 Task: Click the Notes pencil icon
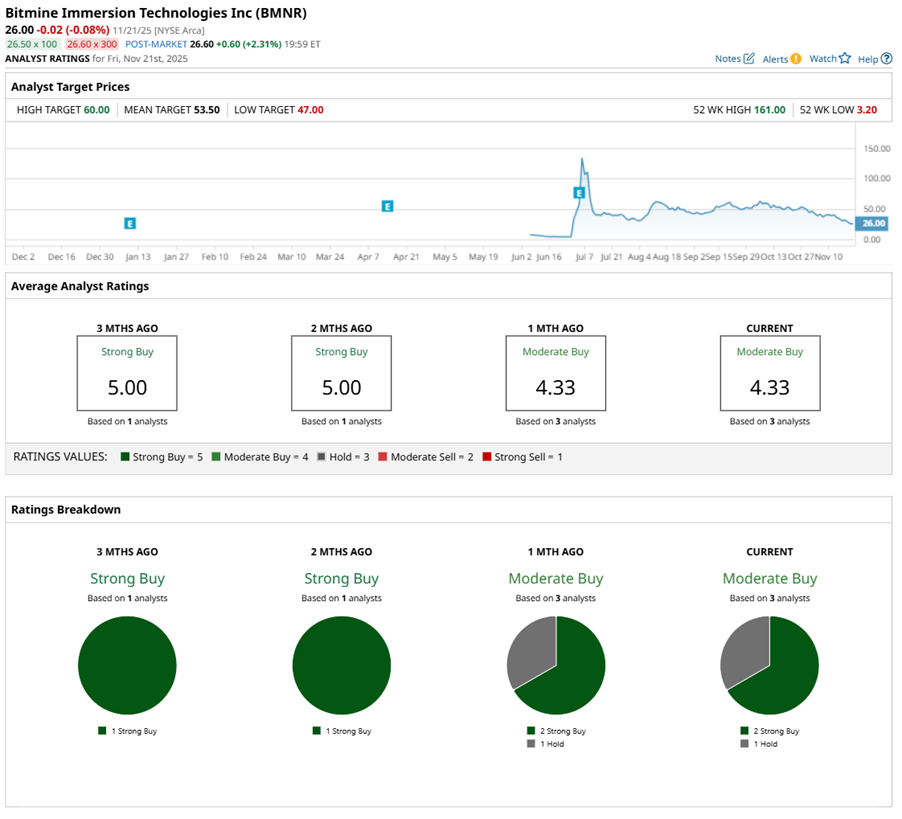coord(749,59)
